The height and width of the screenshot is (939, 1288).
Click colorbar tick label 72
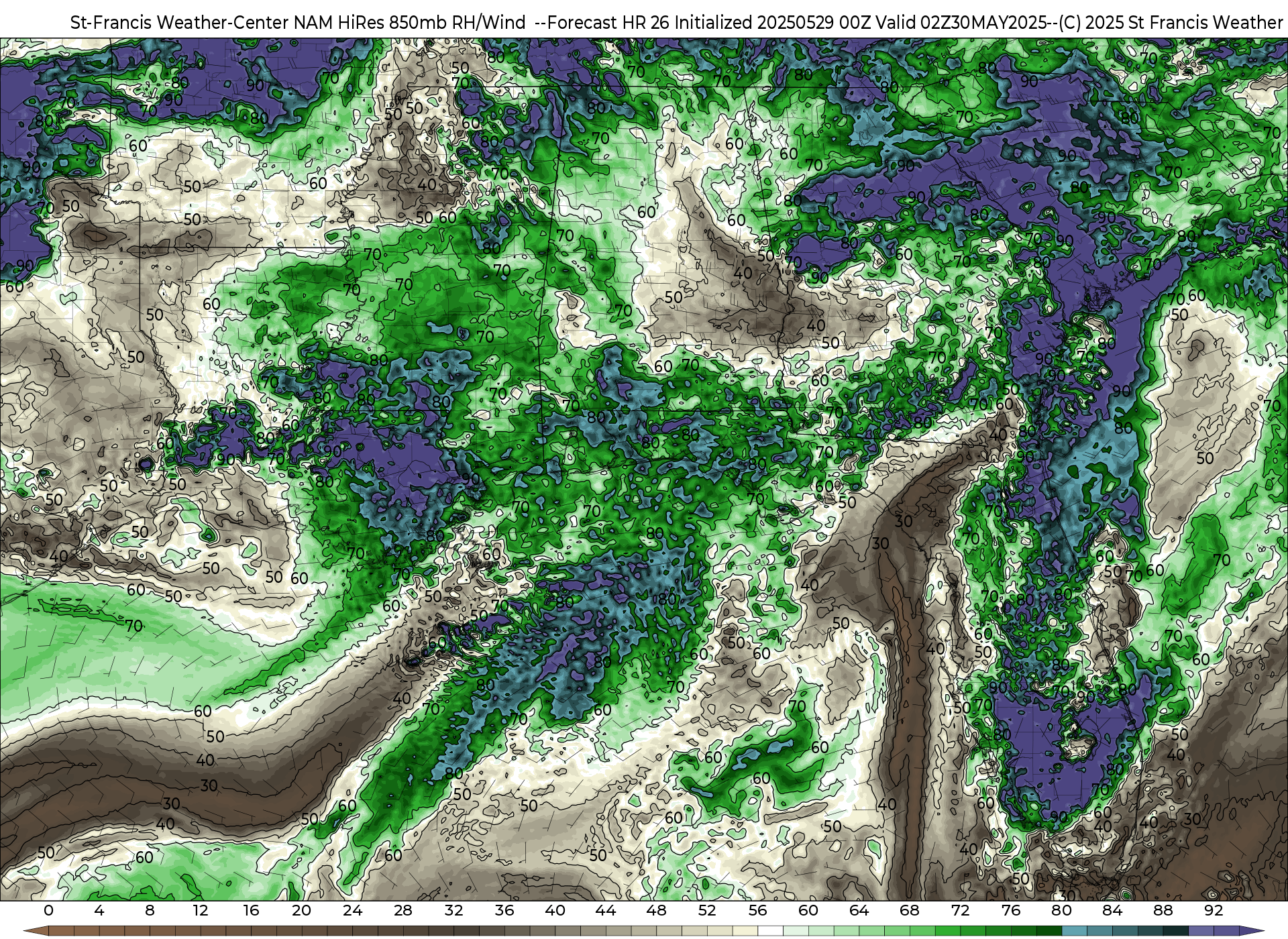coord(960,910)
